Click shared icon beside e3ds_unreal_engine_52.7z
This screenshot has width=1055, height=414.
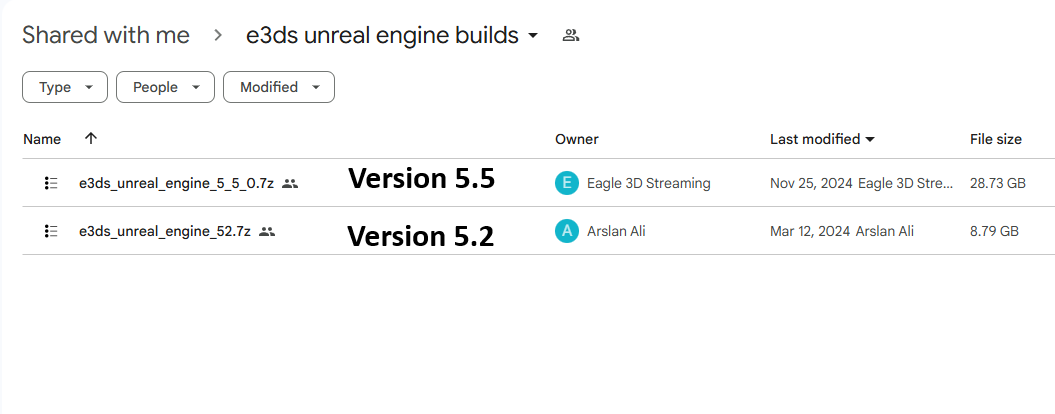tap(267, 231)
